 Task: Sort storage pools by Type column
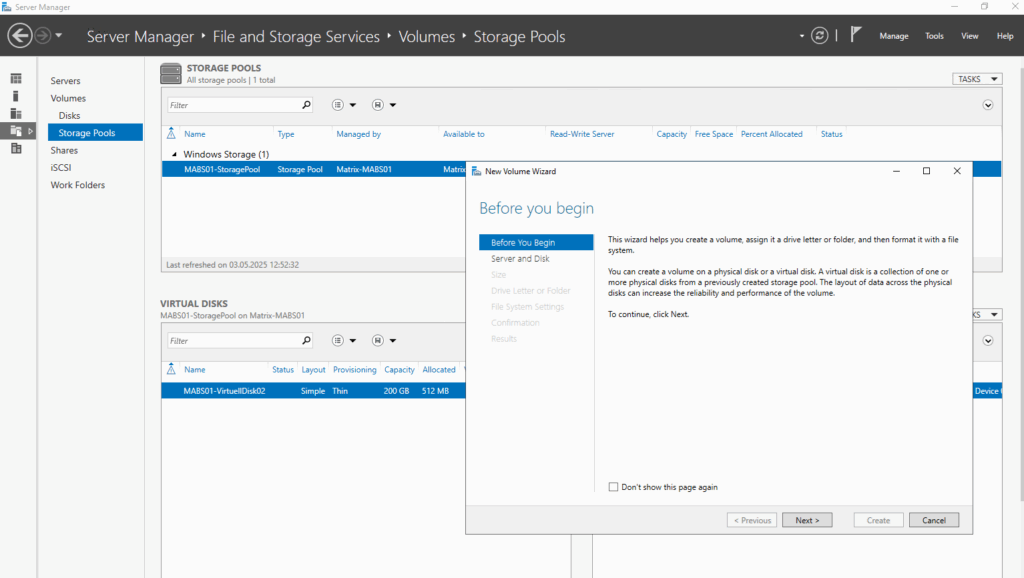286,134
